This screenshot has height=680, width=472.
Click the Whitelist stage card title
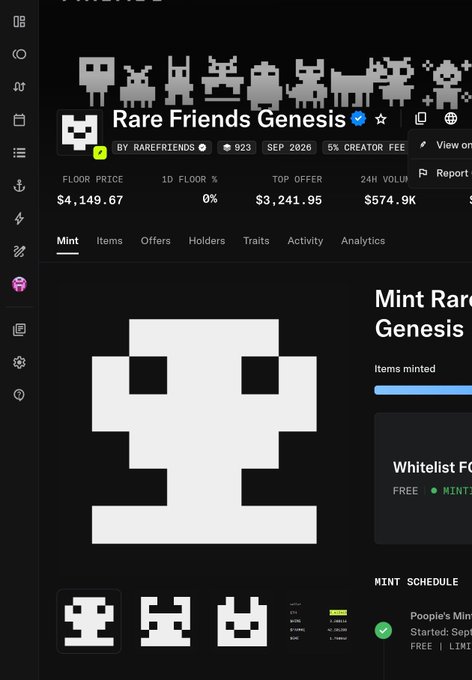pos(432,467)
